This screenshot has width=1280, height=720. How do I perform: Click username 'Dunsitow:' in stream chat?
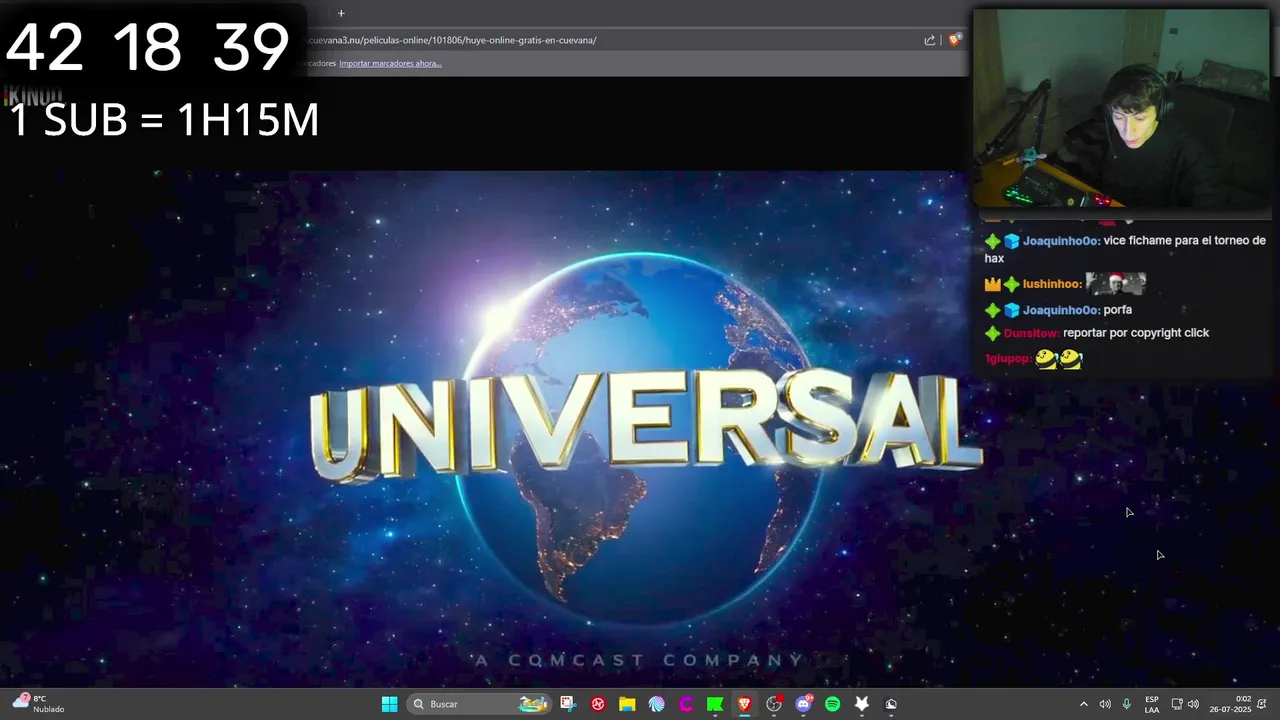[x=1031, y=333]
